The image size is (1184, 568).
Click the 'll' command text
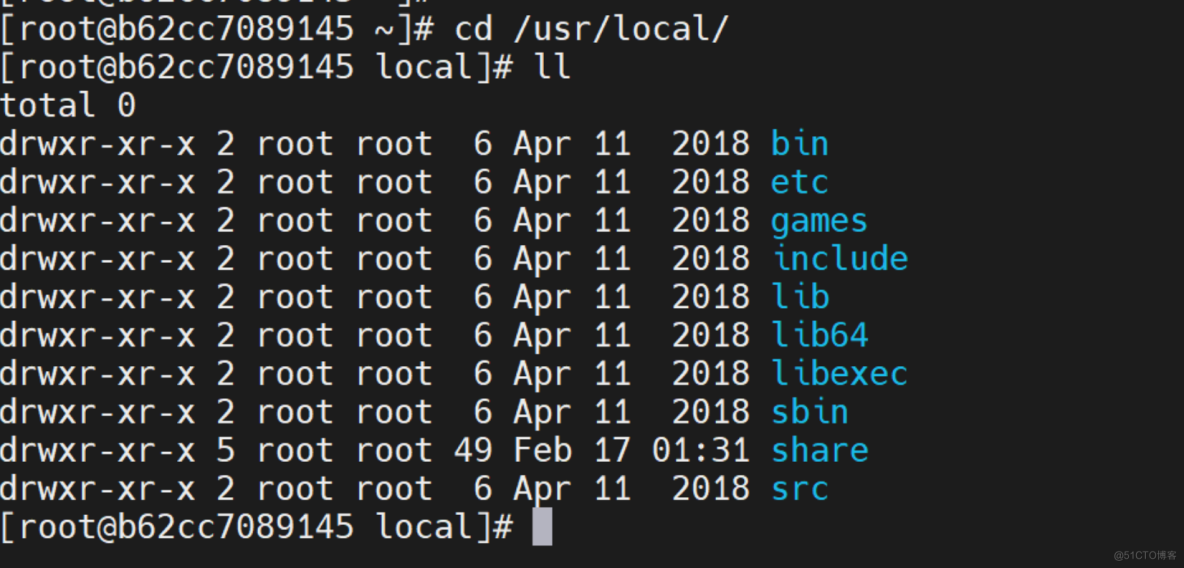(552, 68)
